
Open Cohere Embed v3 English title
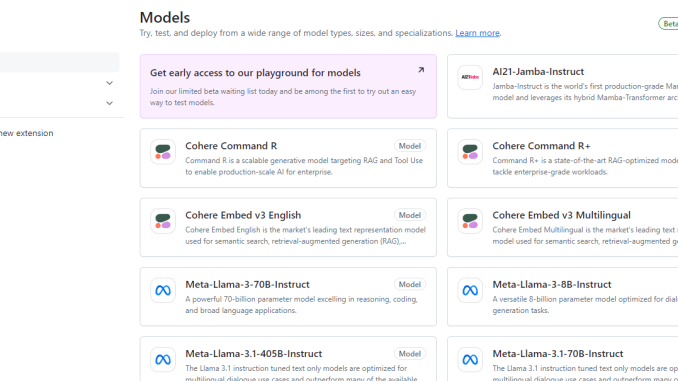243,215
